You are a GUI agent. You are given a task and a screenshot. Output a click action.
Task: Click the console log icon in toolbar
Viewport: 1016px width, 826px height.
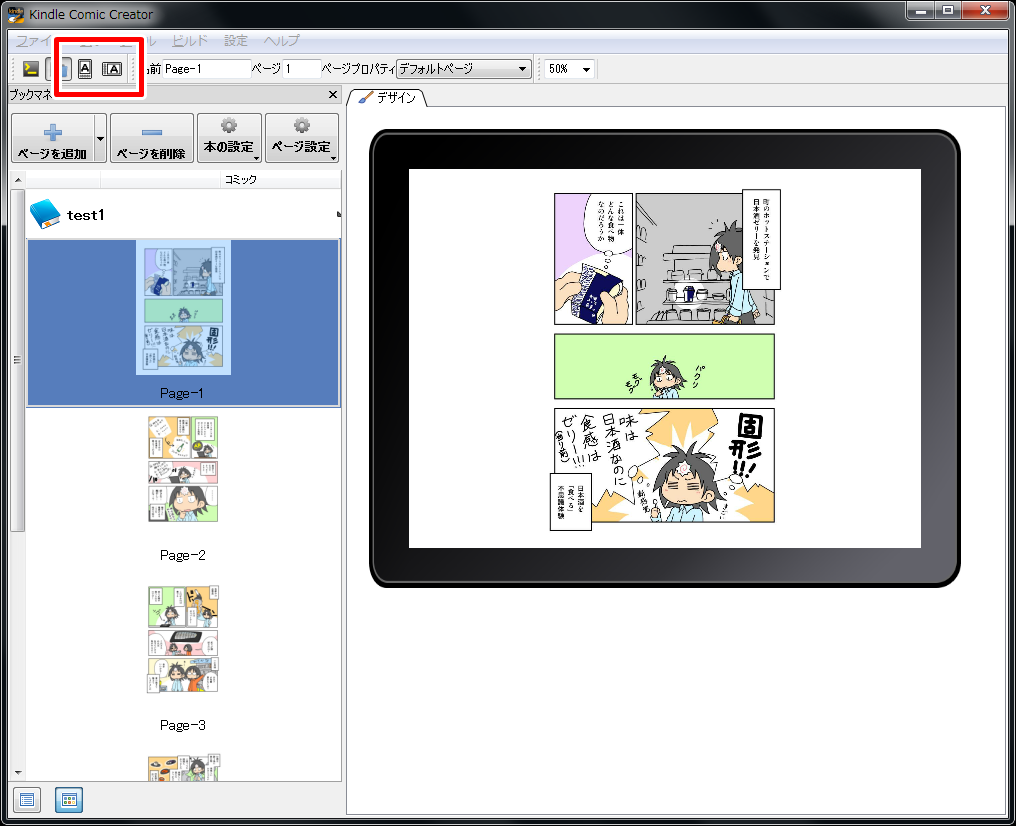[x=30, y=69]
